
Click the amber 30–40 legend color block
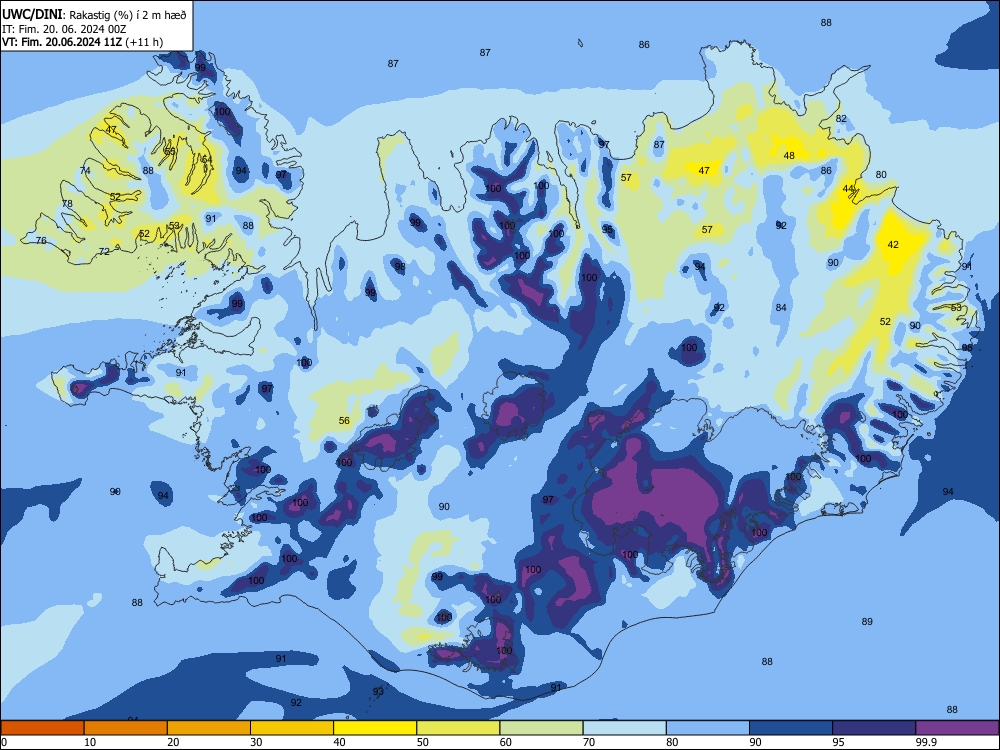pyautogui.click(x=292, y=728)
